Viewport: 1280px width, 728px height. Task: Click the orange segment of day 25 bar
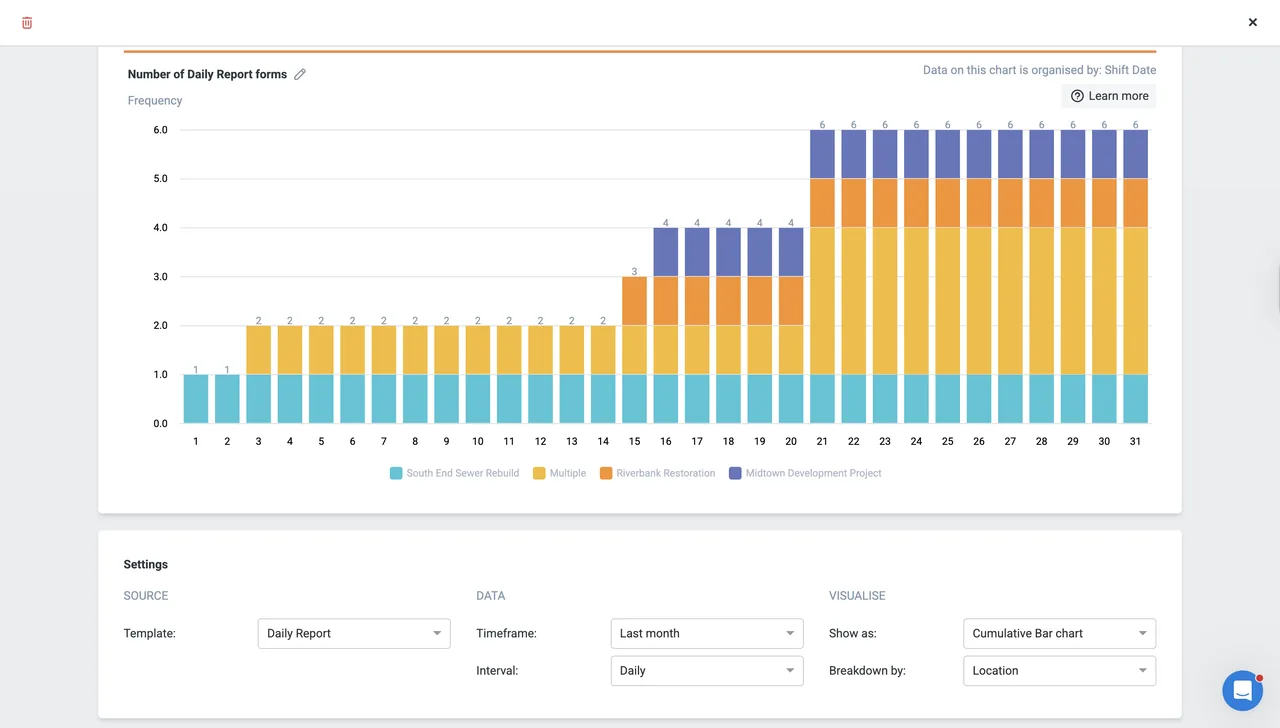coord(947,203)
